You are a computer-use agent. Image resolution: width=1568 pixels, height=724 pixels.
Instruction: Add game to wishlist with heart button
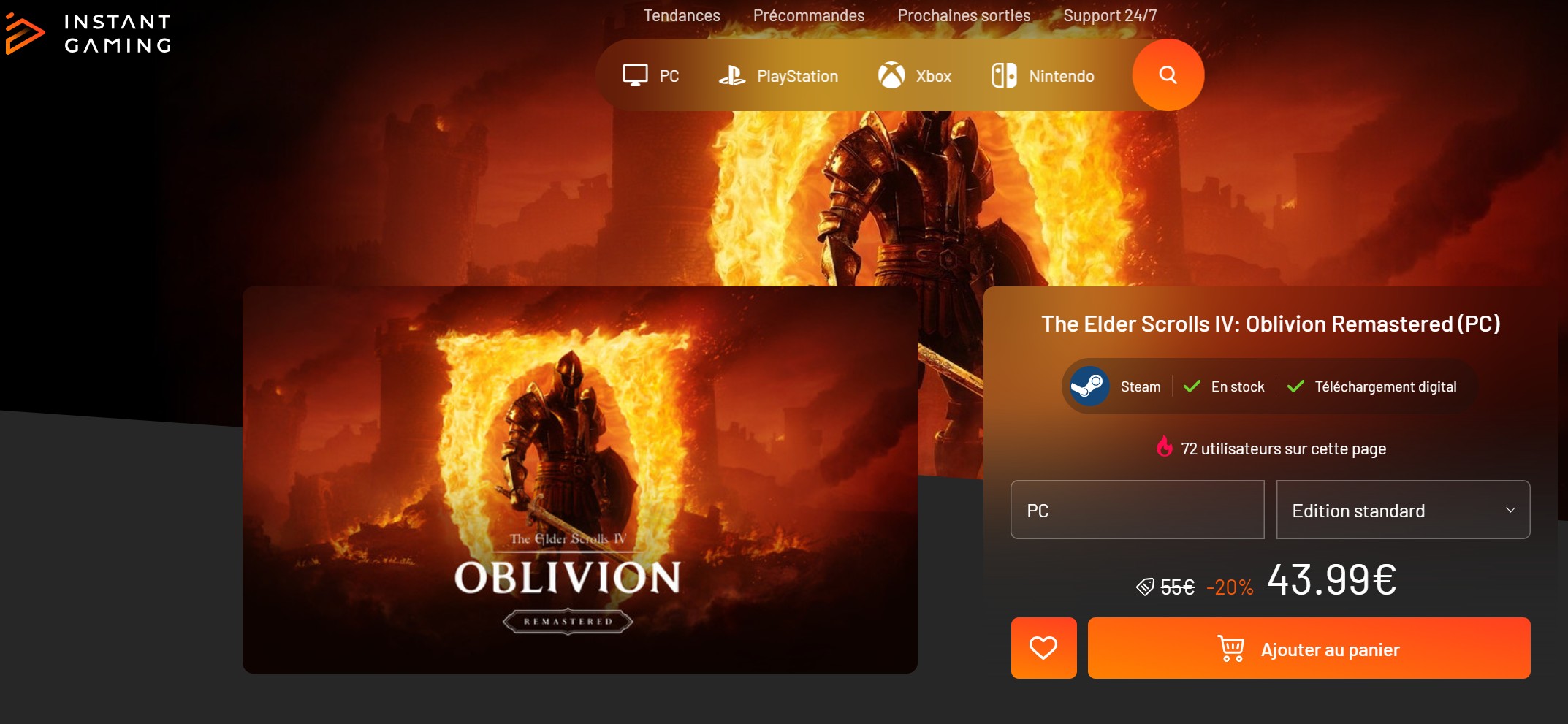click(x=1043, y=648)
